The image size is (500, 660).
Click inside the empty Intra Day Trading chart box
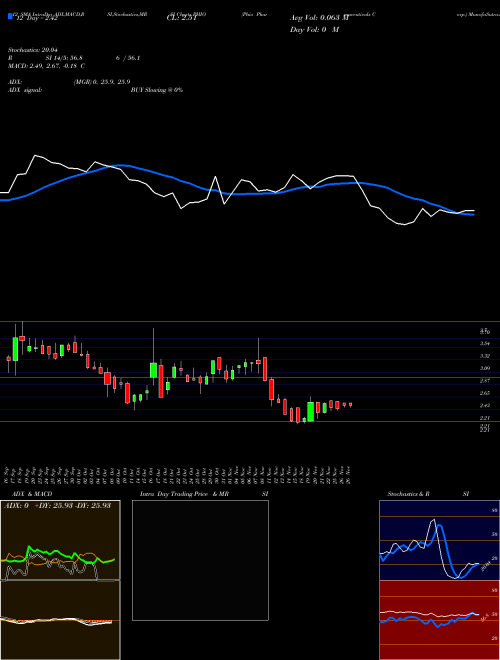[200, 560]
